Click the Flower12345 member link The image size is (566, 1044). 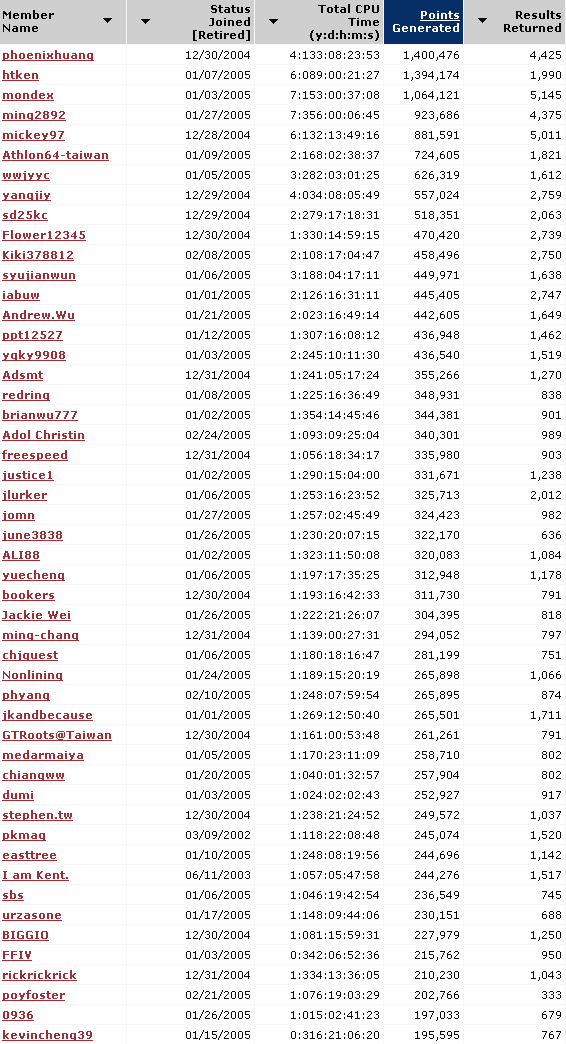click(44, 235)
